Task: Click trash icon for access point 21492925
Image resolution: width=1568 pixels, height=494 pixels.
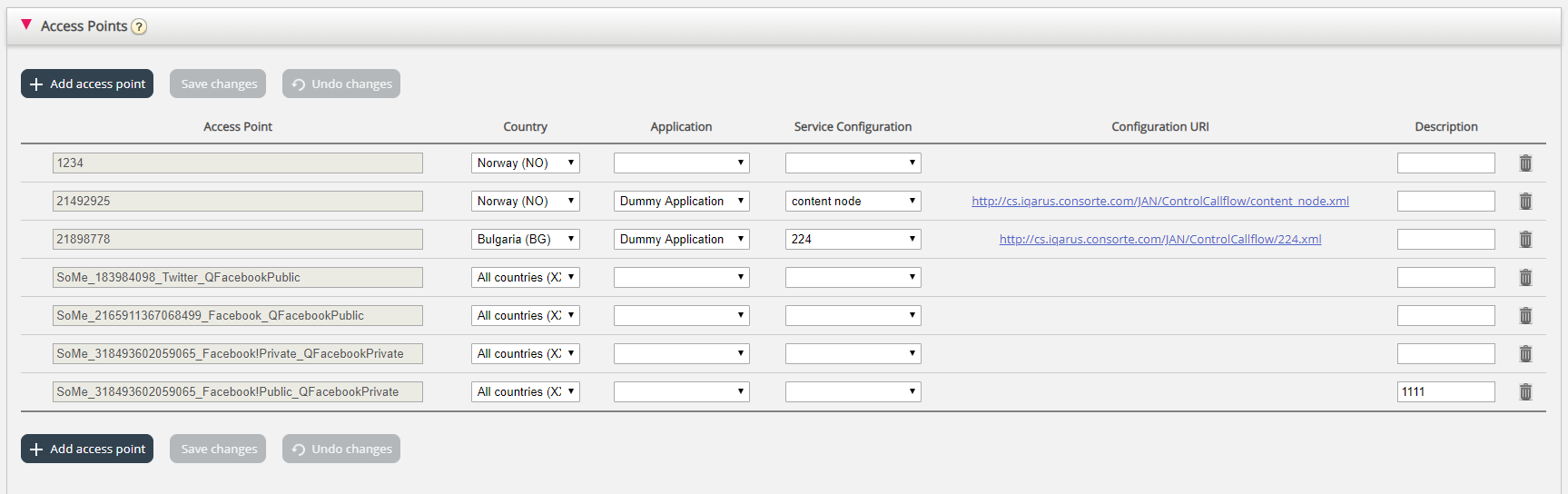Action: coord(1525,202)
